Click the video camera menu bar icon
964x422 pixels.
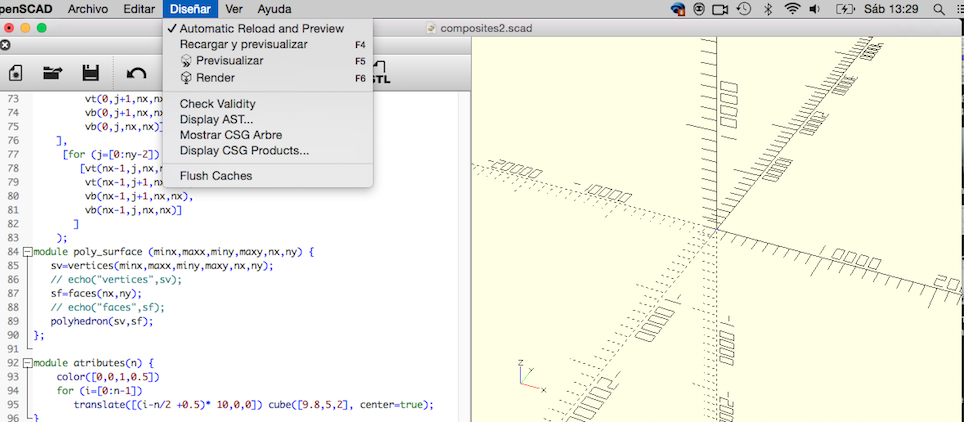pos(721,9)
